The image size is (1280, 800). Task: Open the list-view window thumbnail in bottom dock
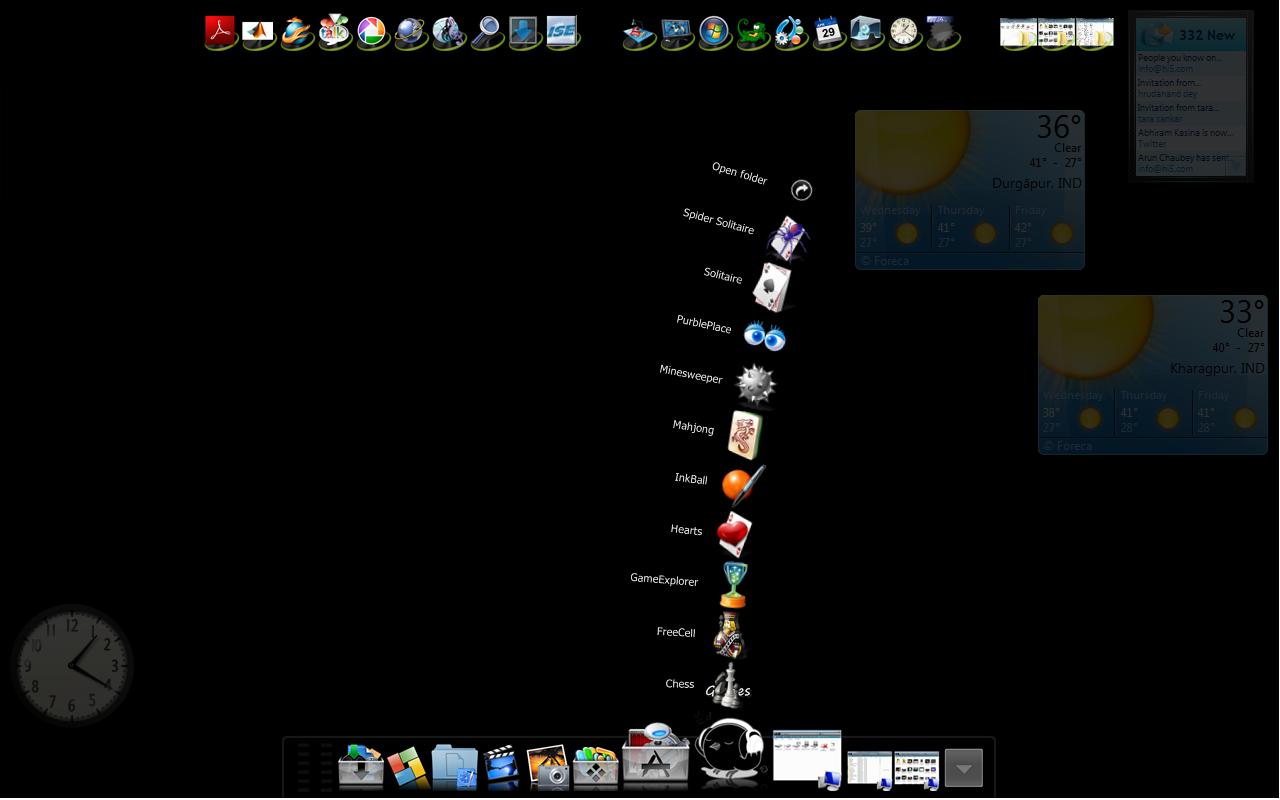[x=870, y=769]
